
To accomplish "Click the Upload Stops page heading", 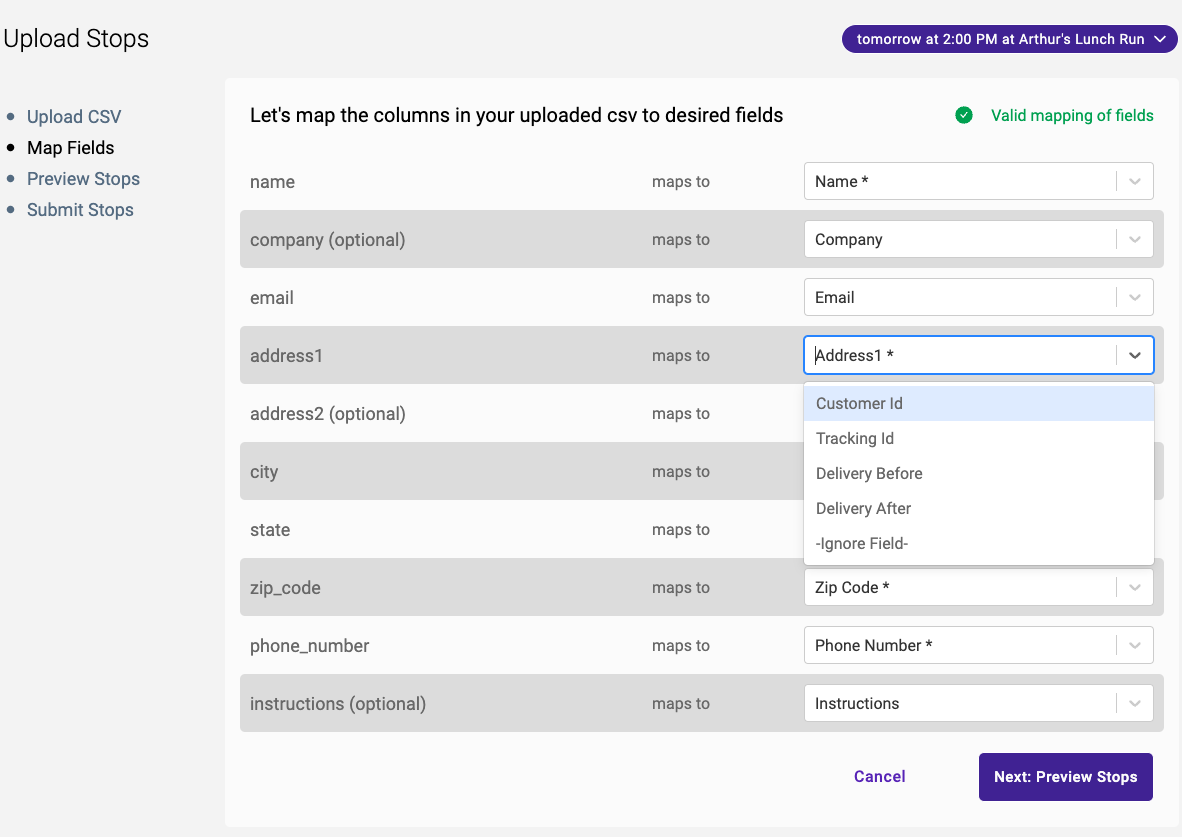I will tap(76, 38).
